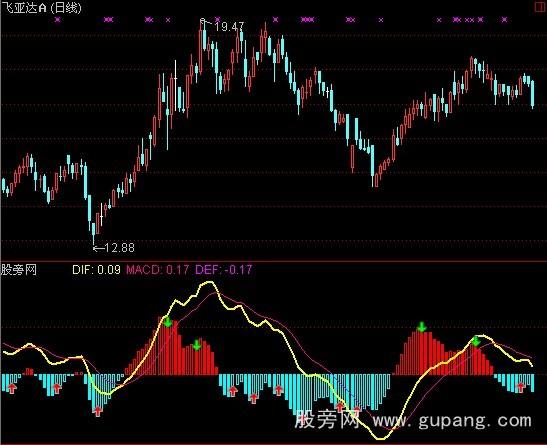
Task: Select the 飞亚达A stock name title
Action: tap(24, 8)
